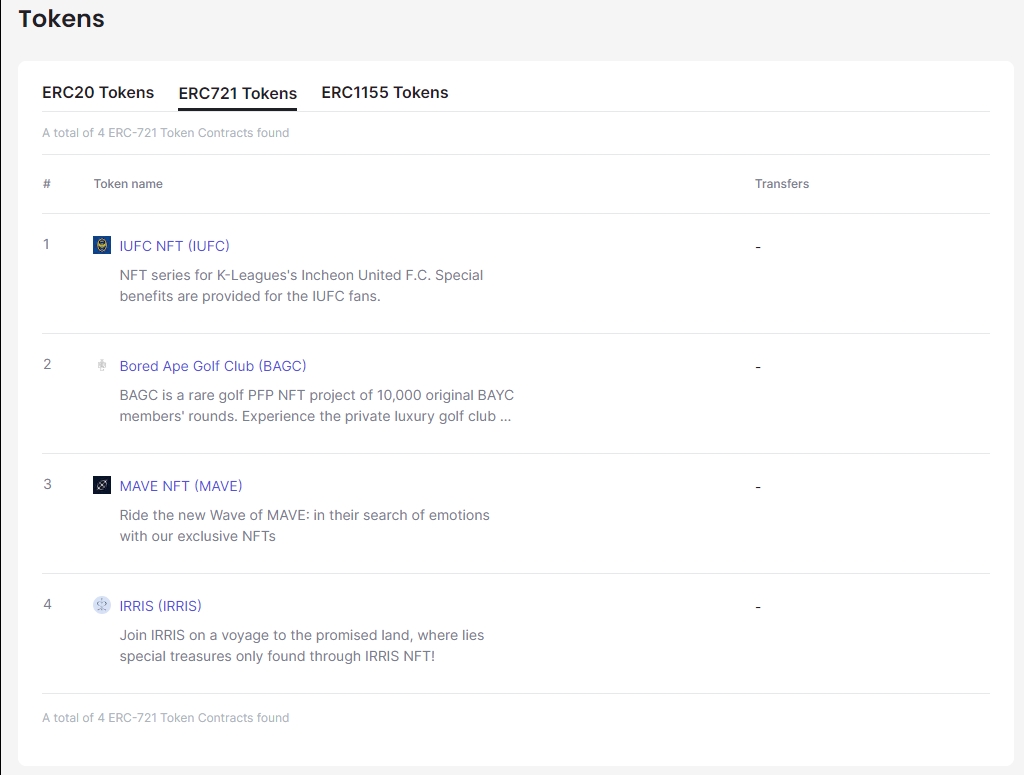Click the transfers dash in the IRRIS row
This screenshot has width=1024, height=775.
tap(758, 607)
